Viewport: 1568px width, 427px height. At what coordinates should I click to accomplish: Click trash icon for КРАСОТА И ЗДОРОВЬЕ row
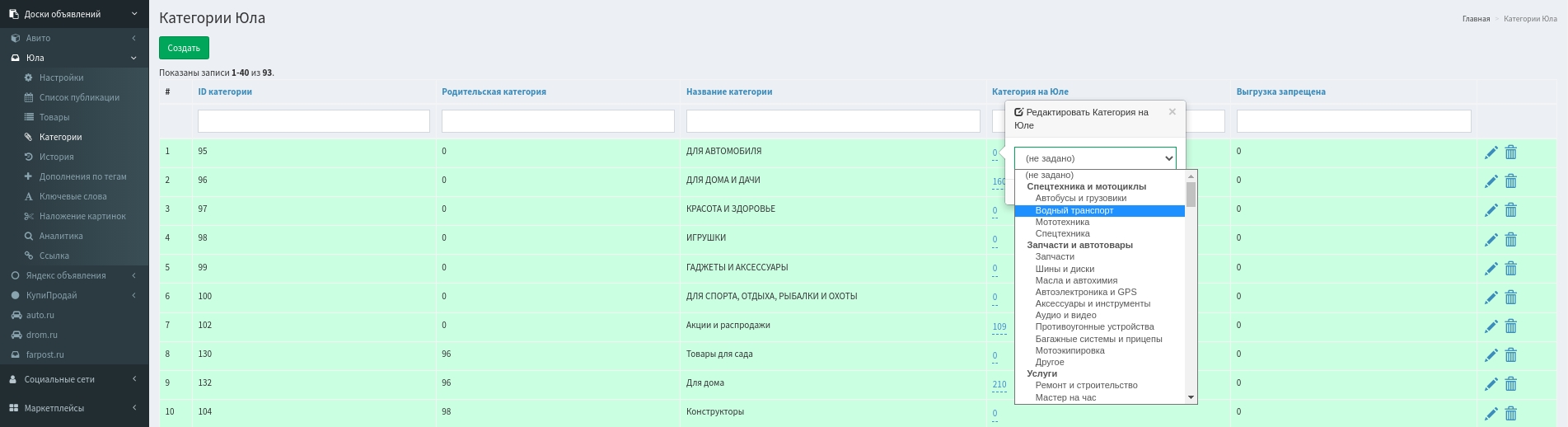pyautogui.click(x=1510, y=210)
